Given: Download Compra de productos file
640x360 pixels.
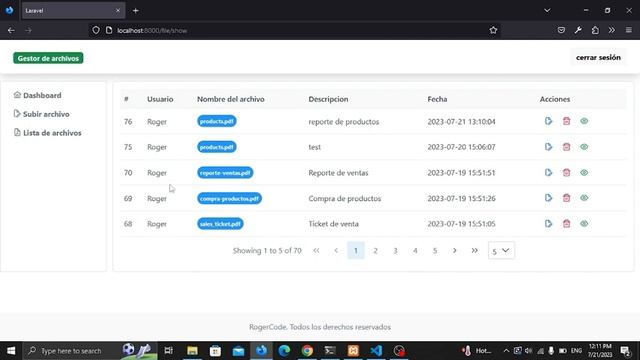Looking at the screenshot, I should pyautogui.click(x=548, y=198).
